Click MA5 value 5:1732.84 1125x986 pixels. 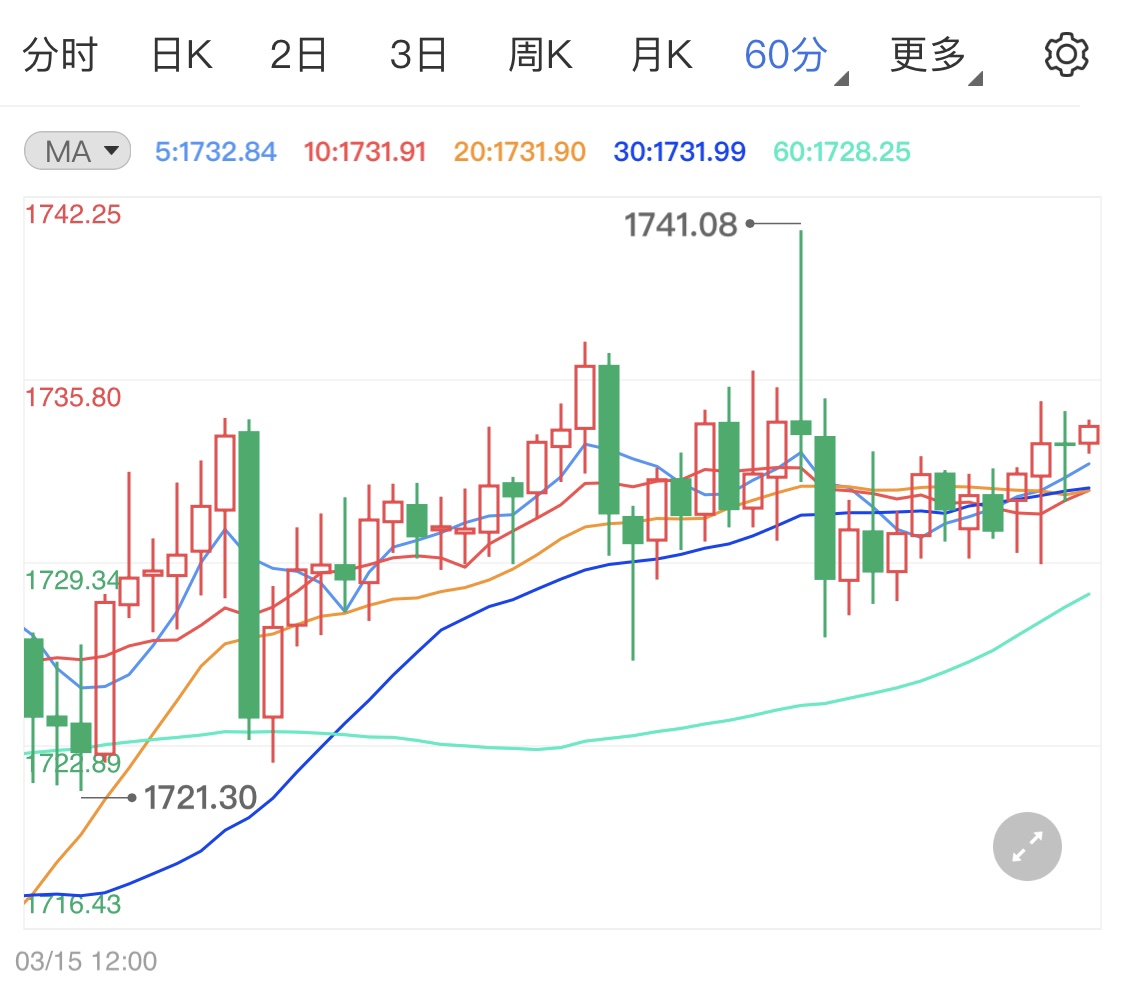(x=215, y=151)
